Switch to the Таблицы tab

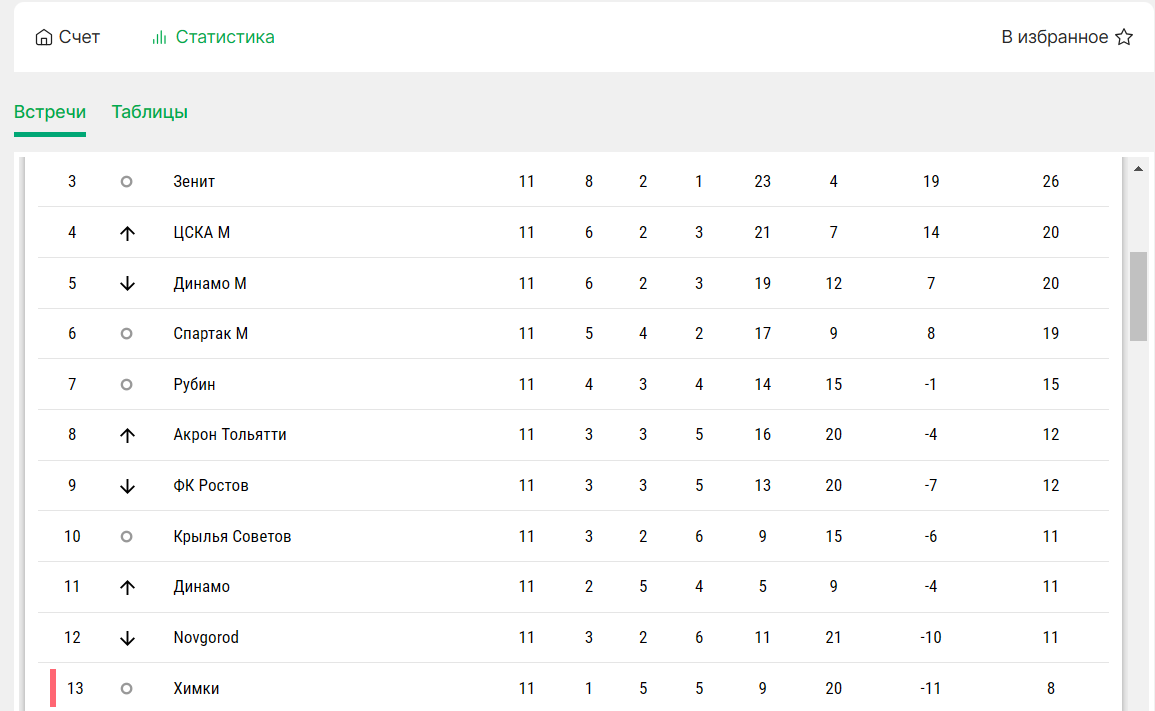click(150, 112)
